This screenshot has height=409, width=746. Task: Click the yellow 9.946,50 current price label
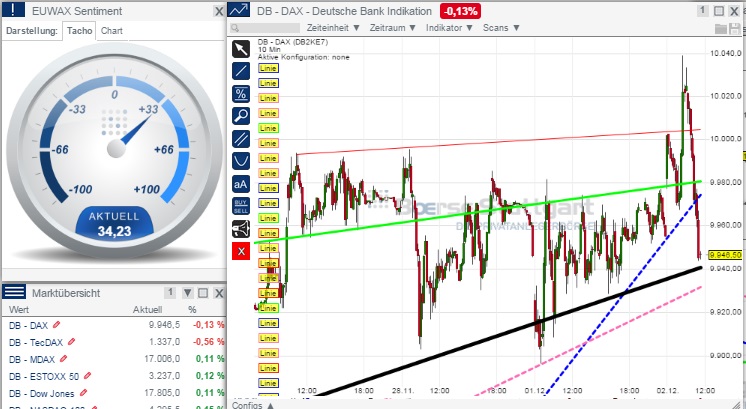[x=725, y=255]
